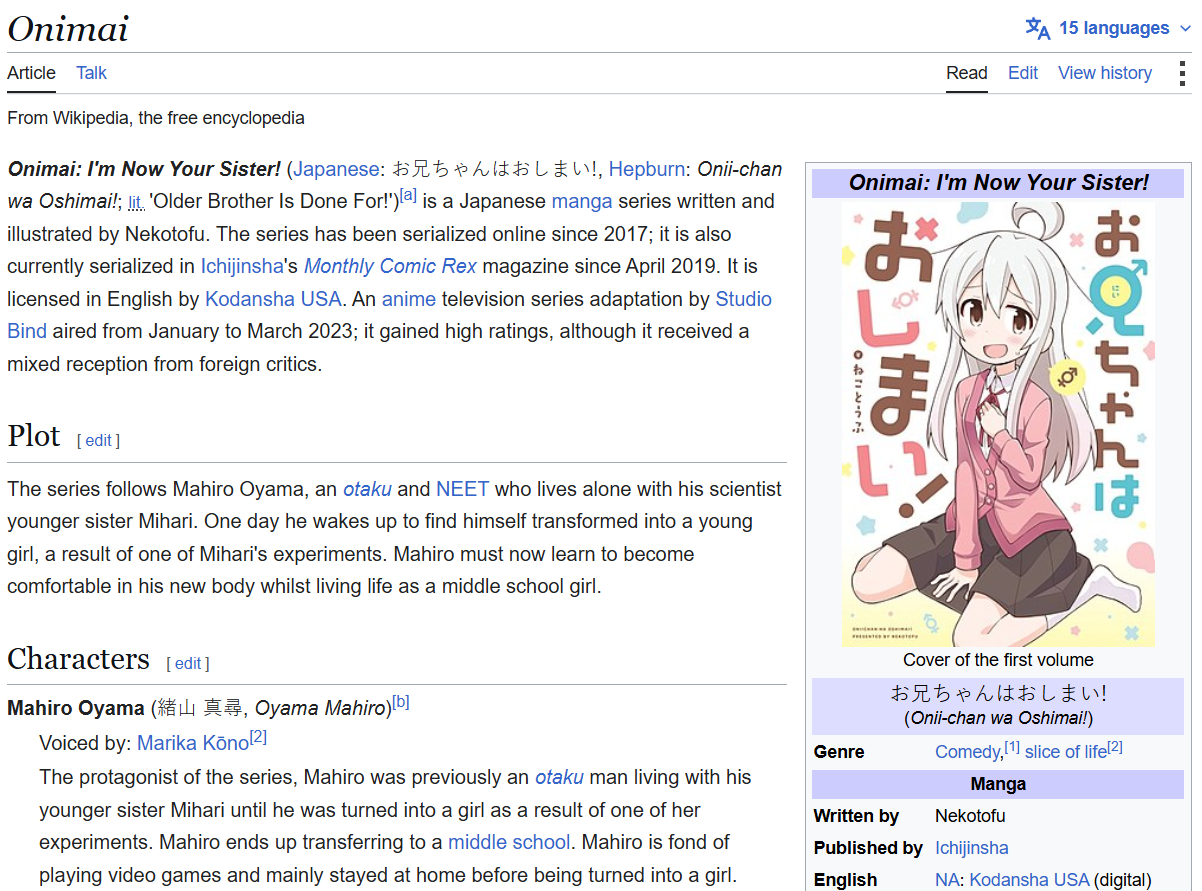Select the Onimai page title heading
This screenshot has height=891, width=1202.
[x=68, y=28]
